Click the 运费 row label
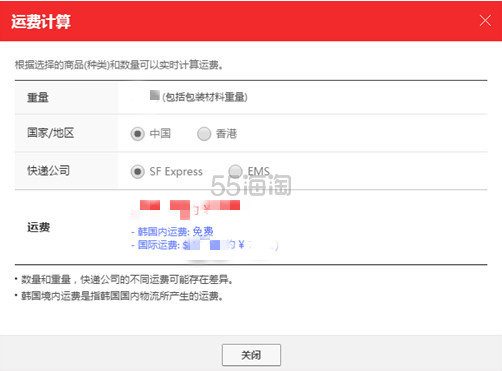 (38, 227)
